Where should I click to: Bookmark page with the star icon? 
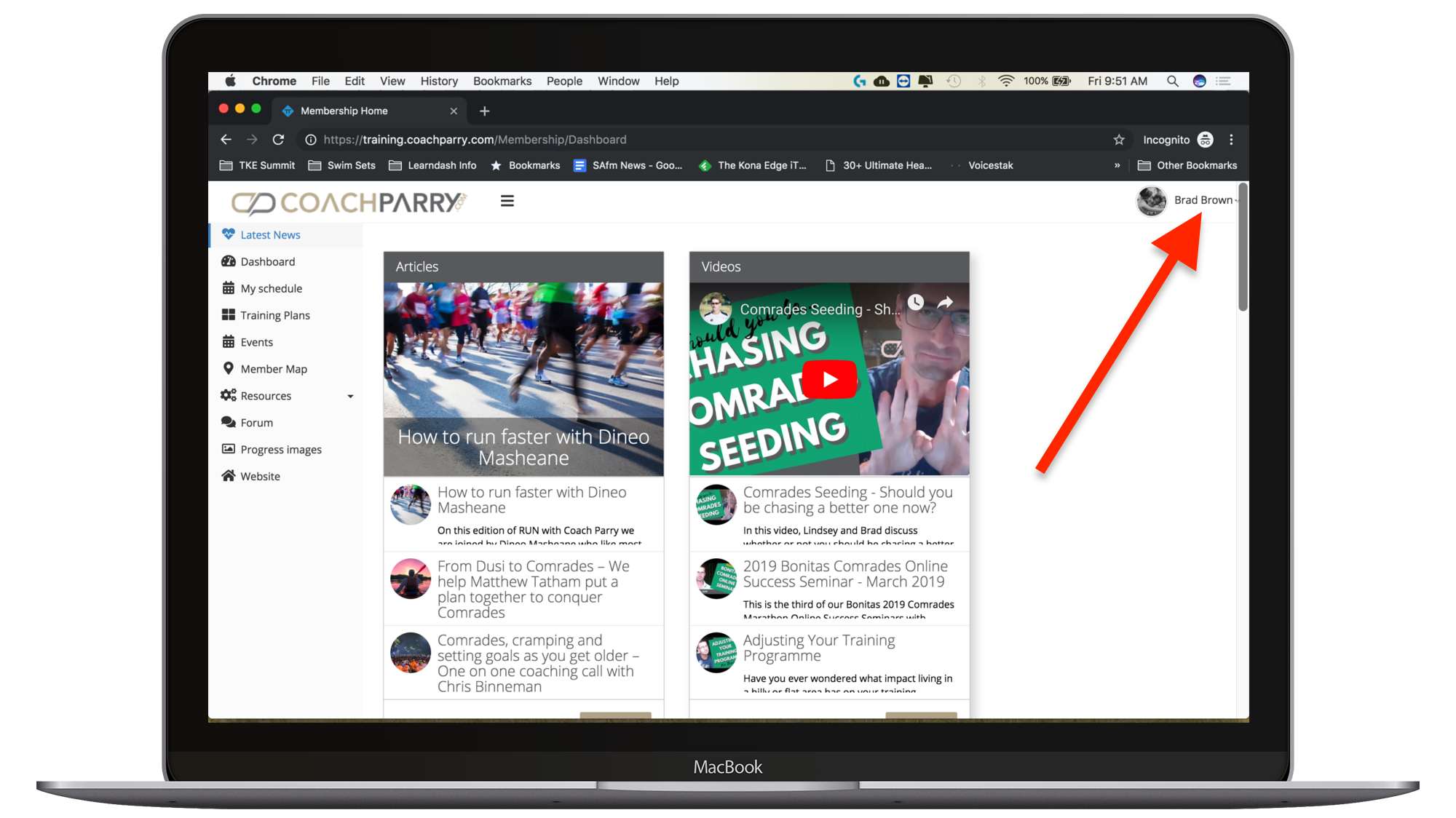coord(1119,140)
